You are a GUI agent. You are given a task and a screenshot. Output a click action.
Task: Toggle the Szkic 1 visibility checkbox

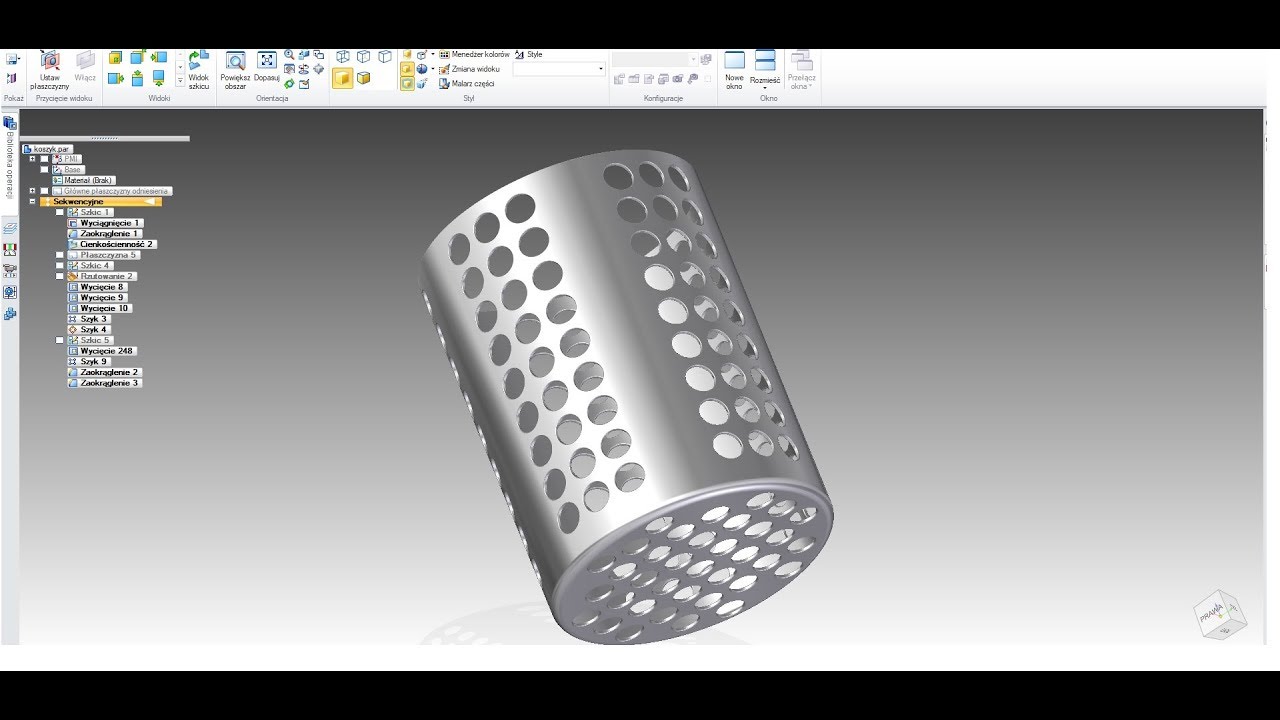tap(60, 212)
